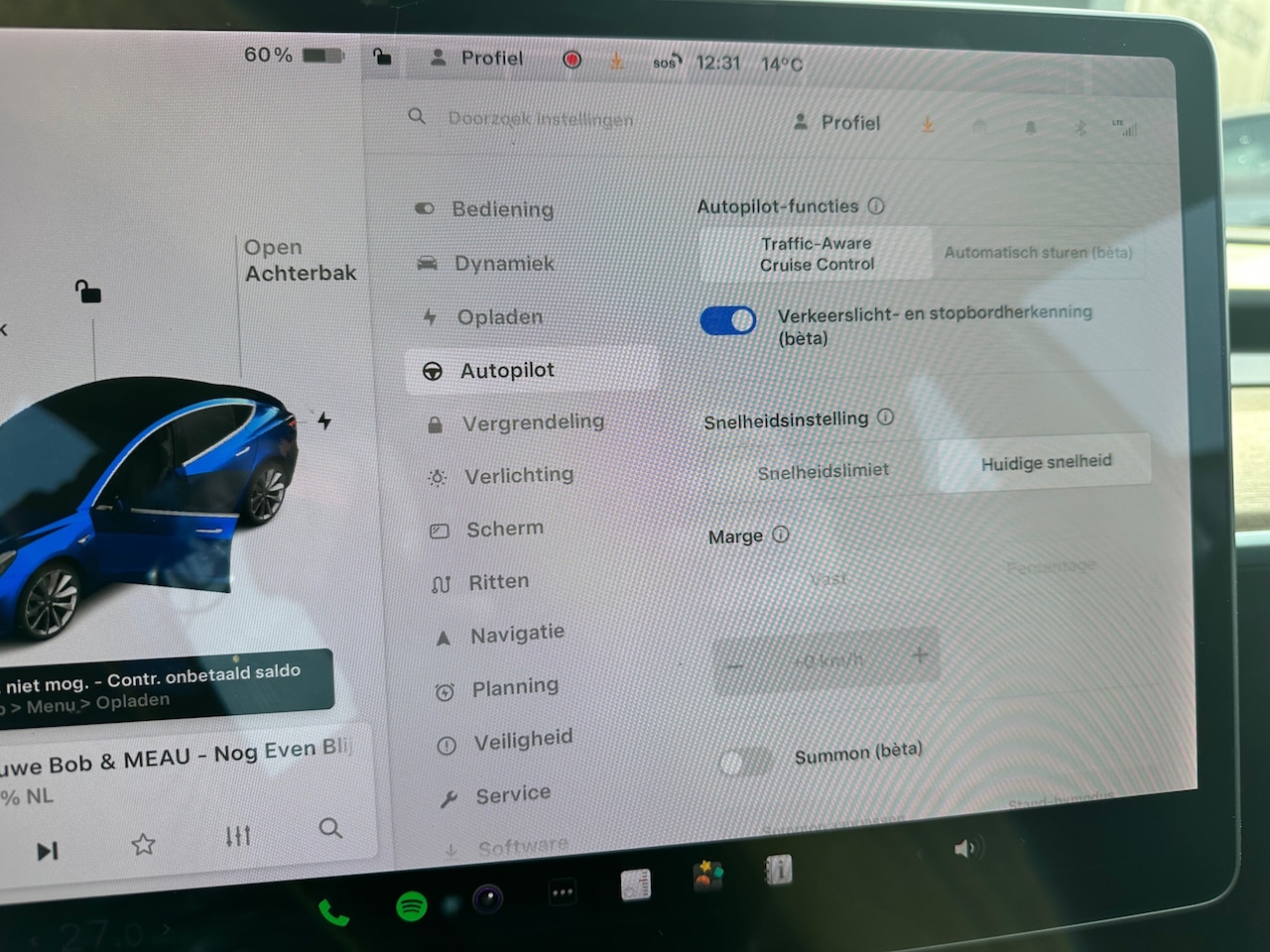1270x952 pixels.
Task: Toggle the Summon (bèta) switch
Action: (x=746, y=762)
